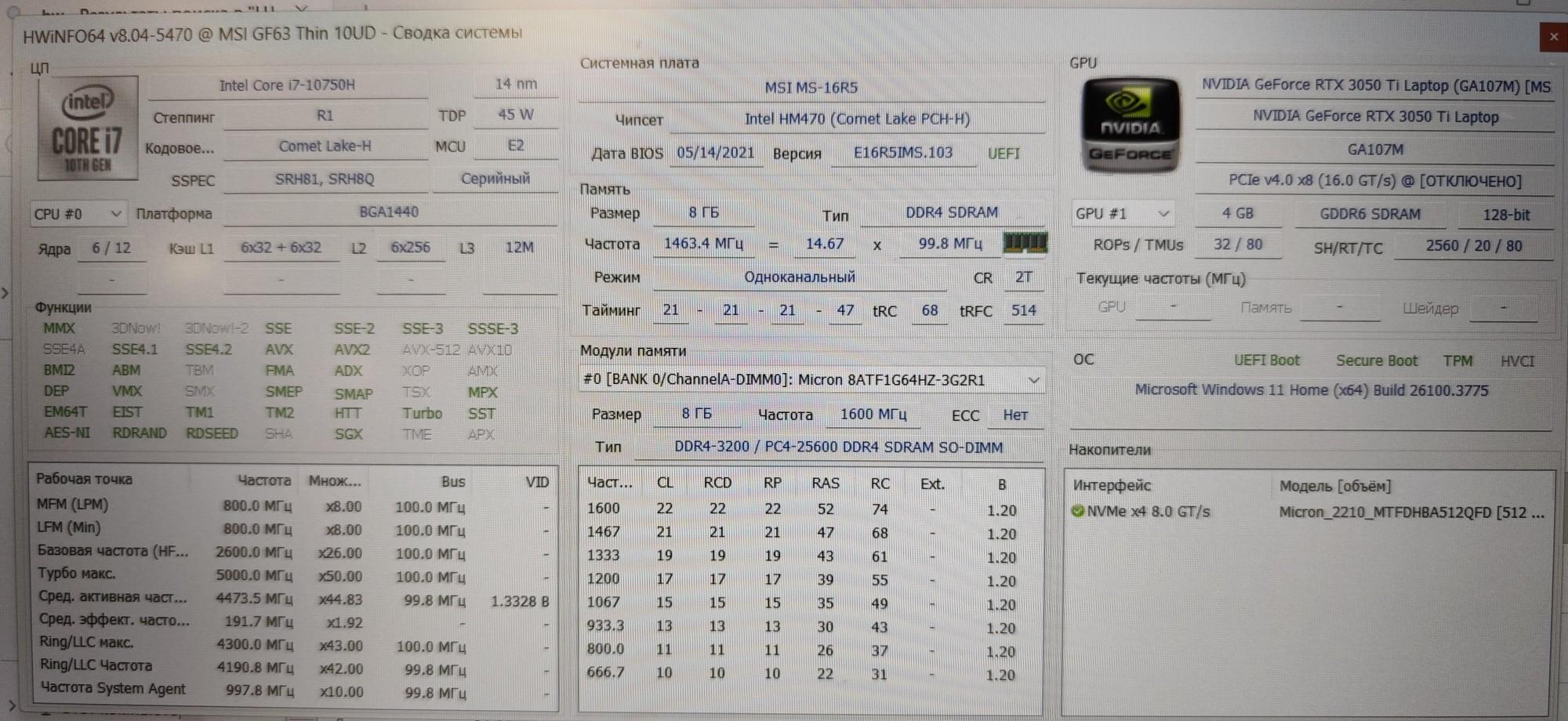Image resolution: width=1568 pixels, height=721 pixels.
Task: Click the Micron_2210 drive model entry
Action: [x=1412, y=513]
